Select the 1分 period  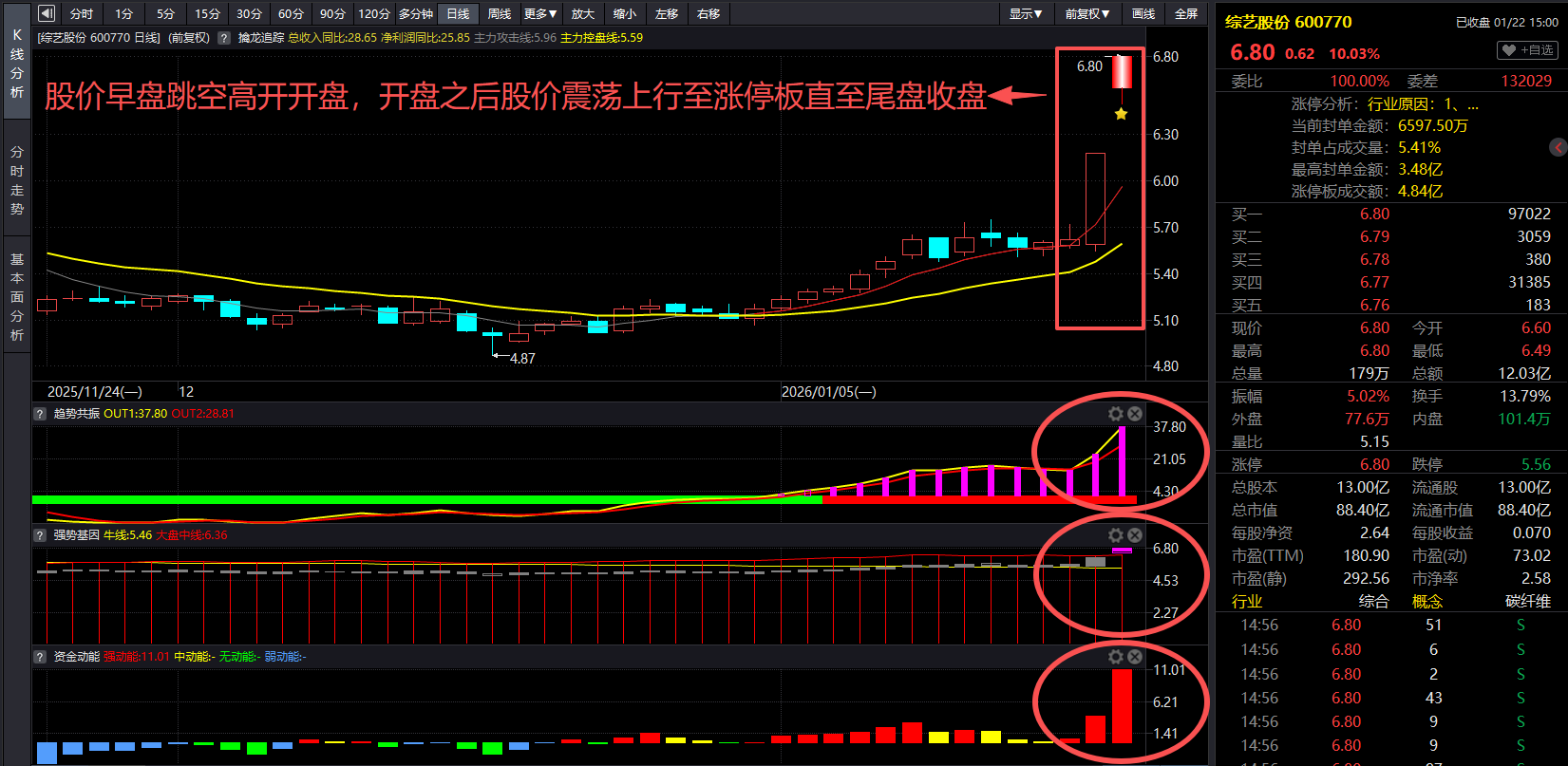(123, 13)
